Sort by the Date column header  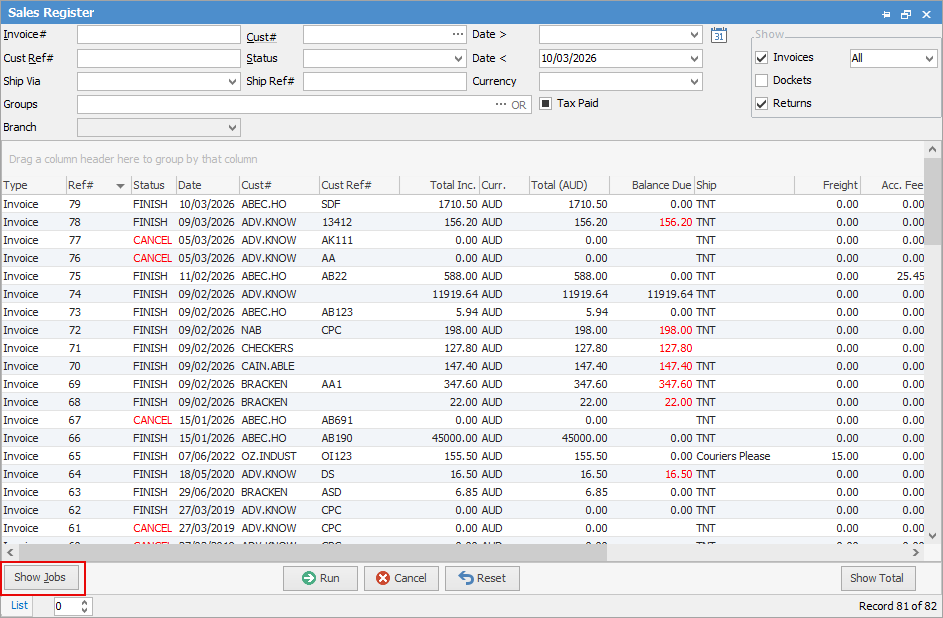208,185
